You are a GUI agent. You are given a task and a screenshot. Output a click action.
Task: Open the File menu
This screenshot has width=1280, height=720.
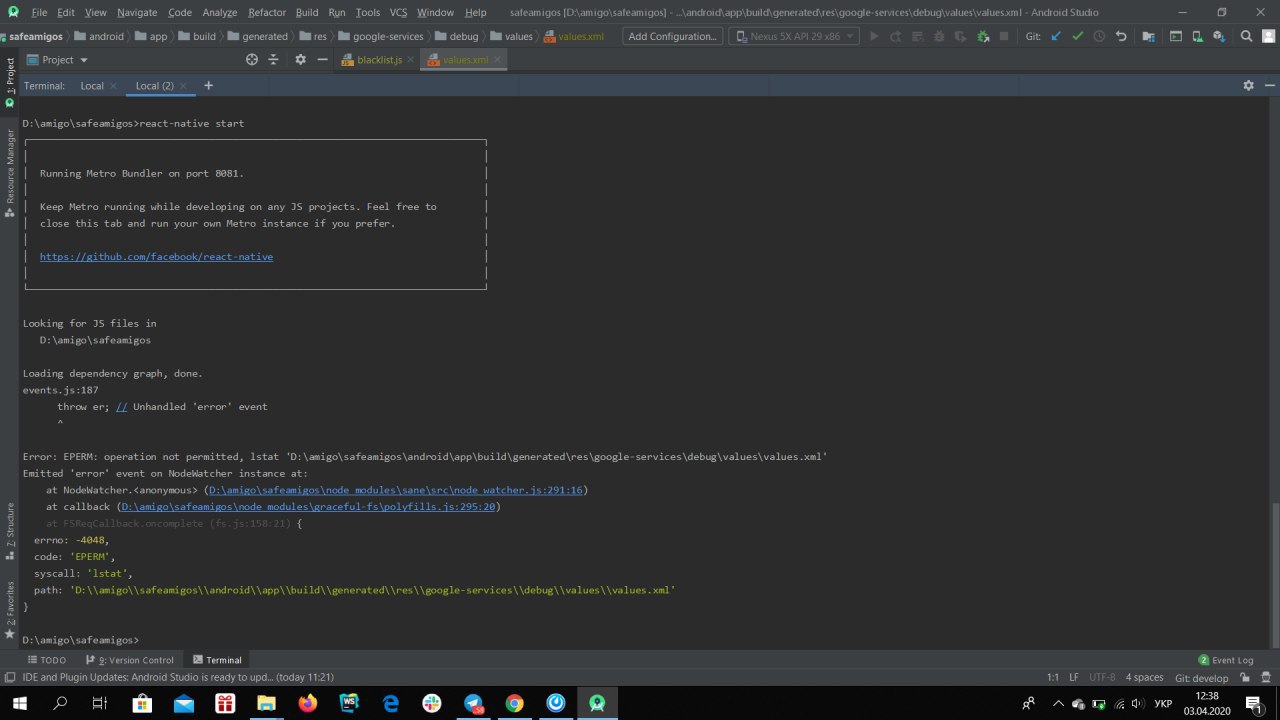click(39, 12)
